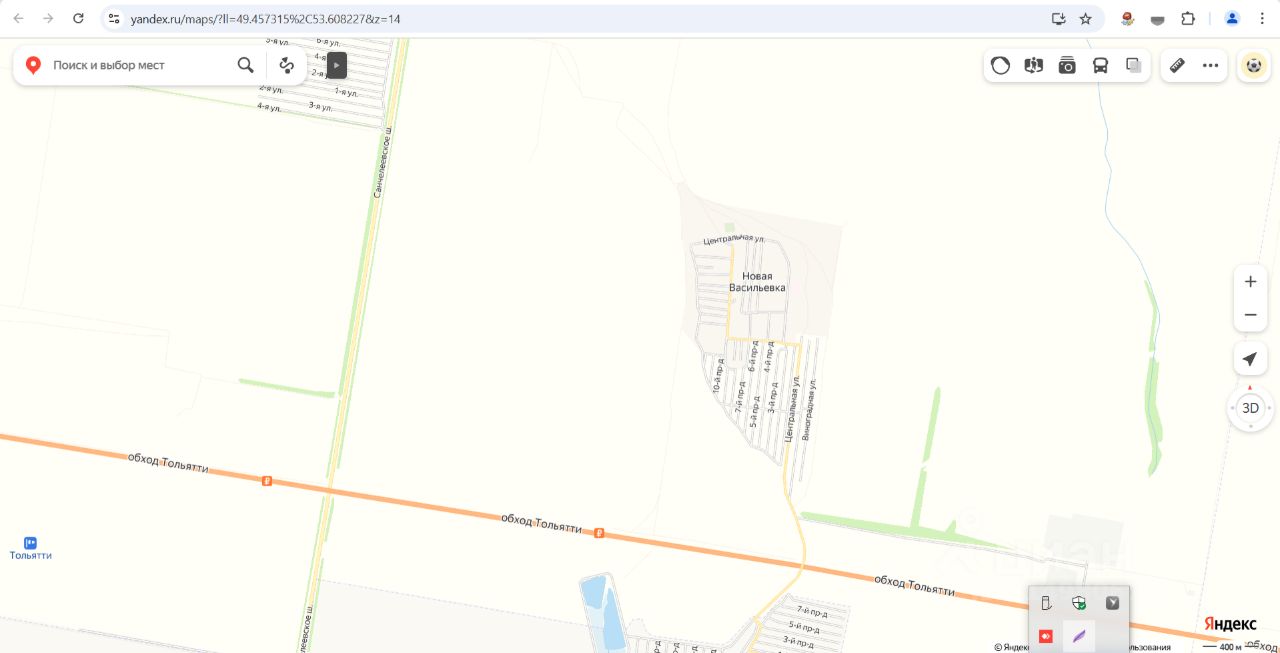
Task: Go back in browser history
Action: [x=18, y=18]
